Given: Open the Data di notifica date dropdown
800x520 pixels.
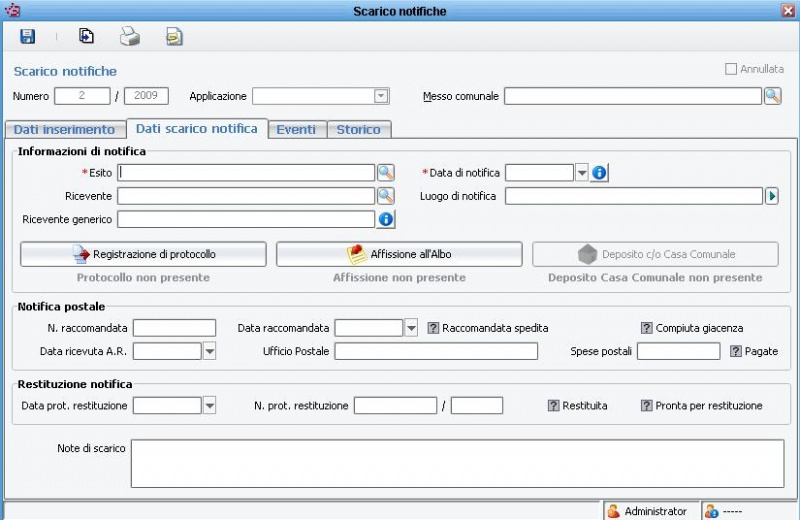Looking at the screenshot, I should [x=581, y=173].
